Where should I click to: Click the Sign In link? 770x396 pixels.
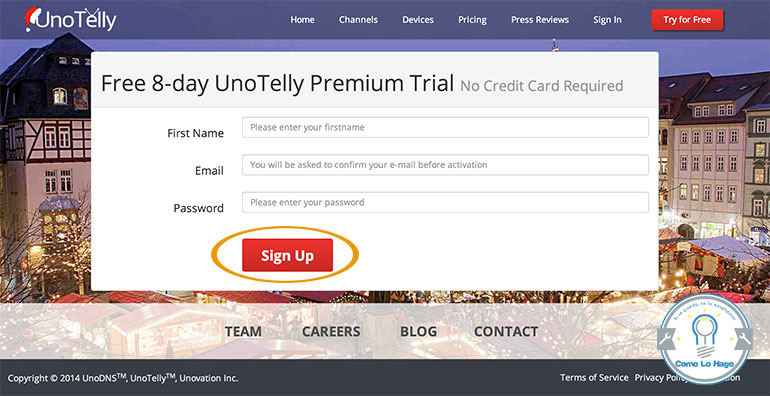607,20
